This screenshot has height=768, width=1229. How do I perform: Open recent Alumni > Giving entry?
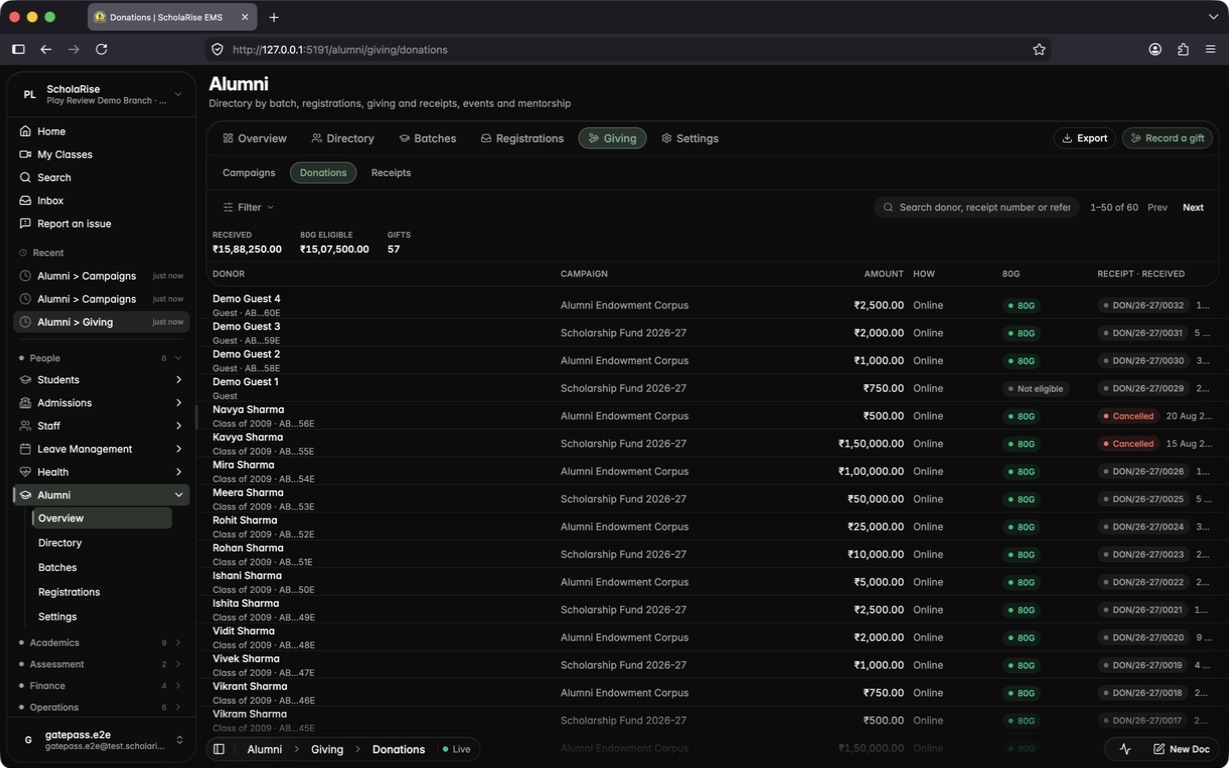click(x=100, y=322)
